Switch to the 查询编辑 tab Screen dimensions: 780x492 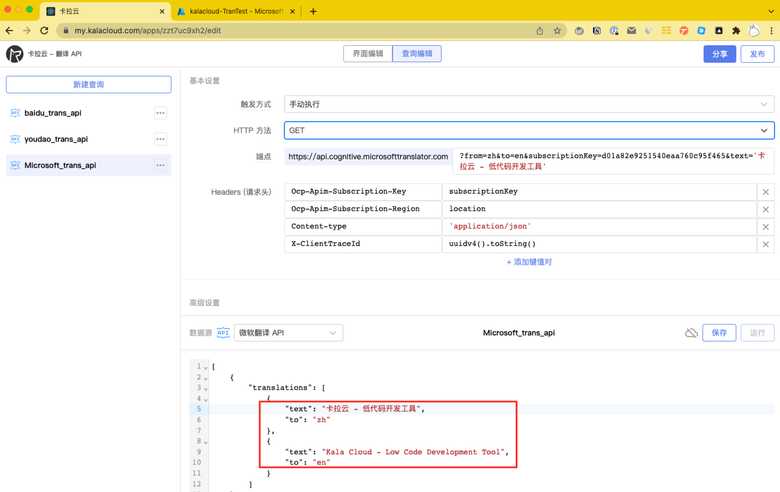(x=417, y=54)
